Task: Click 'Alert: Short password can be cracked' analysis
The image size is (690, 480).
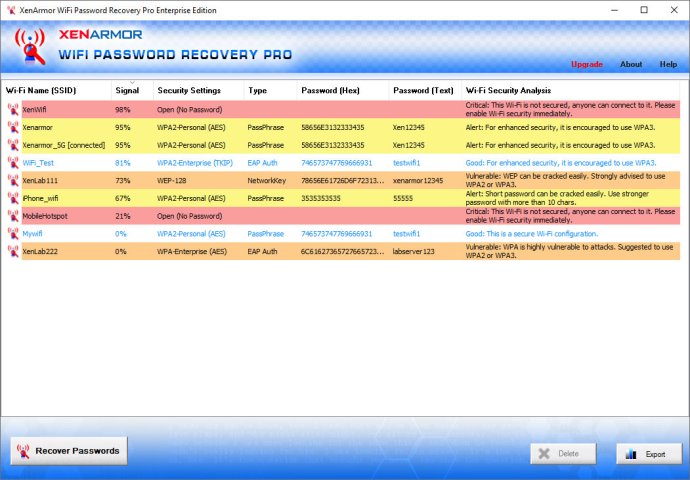Action: [557, 198]
